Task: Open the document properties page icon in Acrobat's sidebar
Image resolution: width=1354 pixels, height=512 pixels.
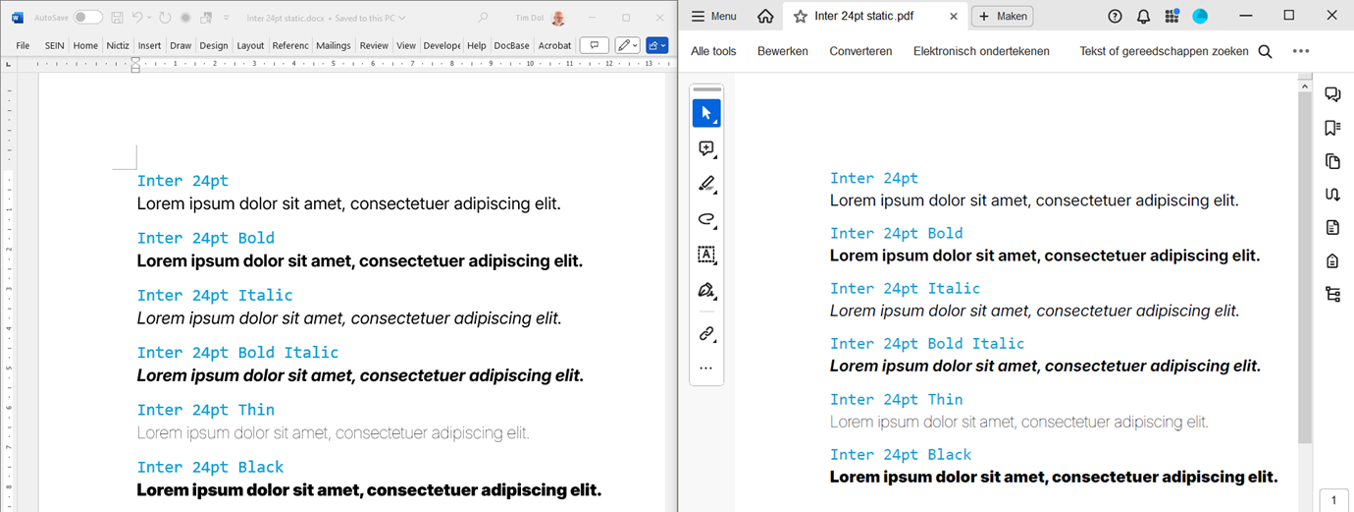Action: (1332, 227)
